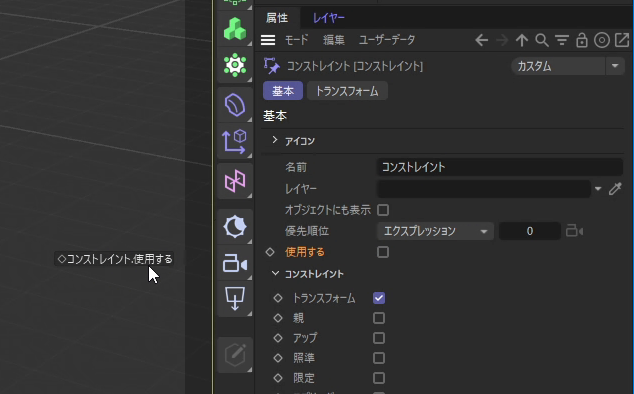Click the constraint tag icon in header
The width and height of the screenshot is (634, 394).
point(271,66)
